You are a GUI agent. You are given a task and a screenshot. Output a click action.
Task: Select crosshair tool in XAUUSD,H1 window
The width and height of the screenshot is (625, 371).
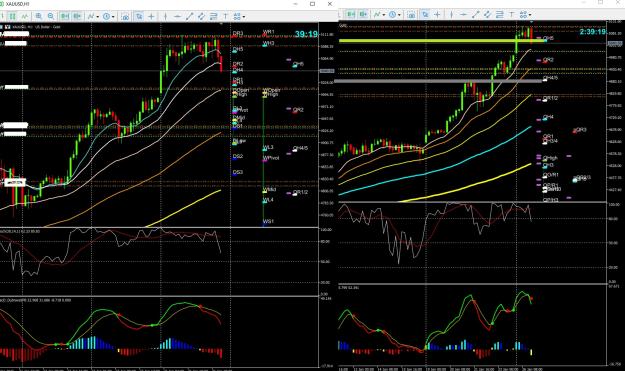point(151,16)
